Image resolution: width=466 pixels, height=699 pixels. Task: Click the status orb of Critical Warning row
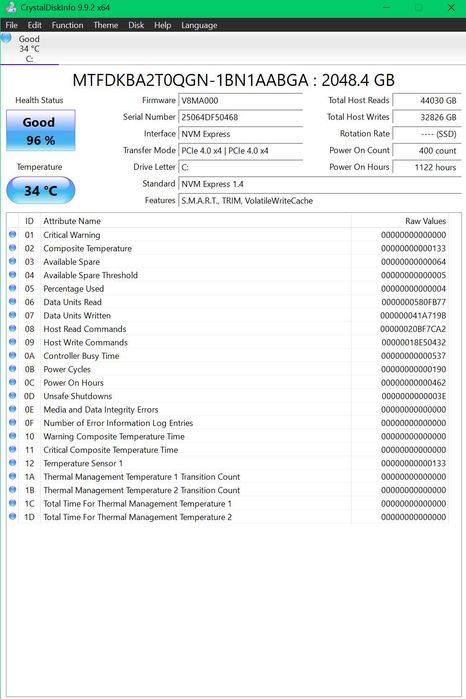point(12,234)
